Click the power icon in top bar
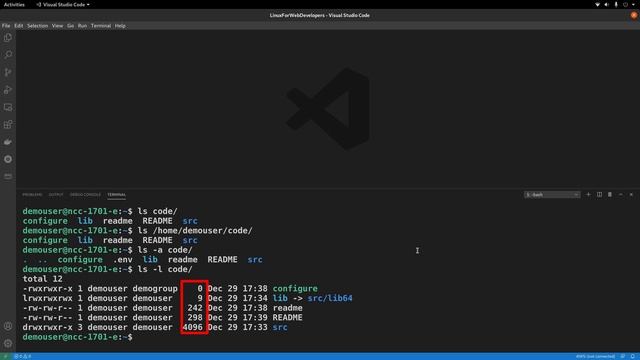Viewport: 640px width, 360px height. tap(625, 4)
